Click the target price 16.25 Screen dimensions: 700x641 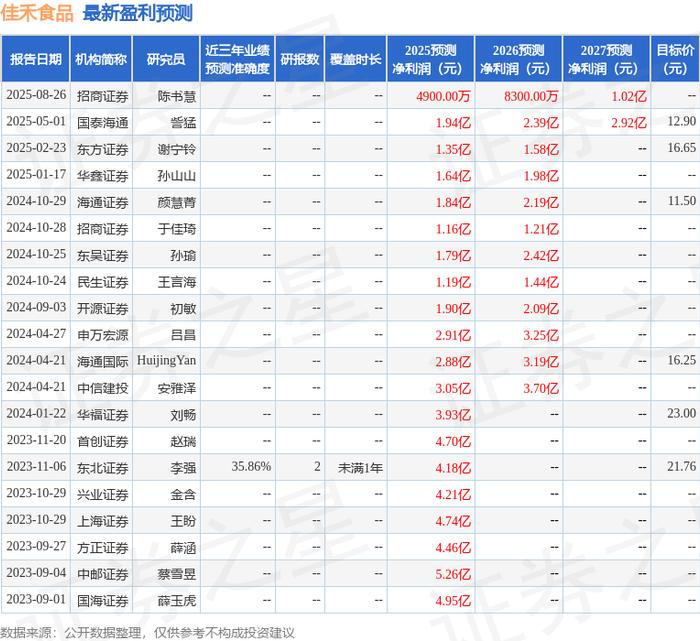coord(681,360)
